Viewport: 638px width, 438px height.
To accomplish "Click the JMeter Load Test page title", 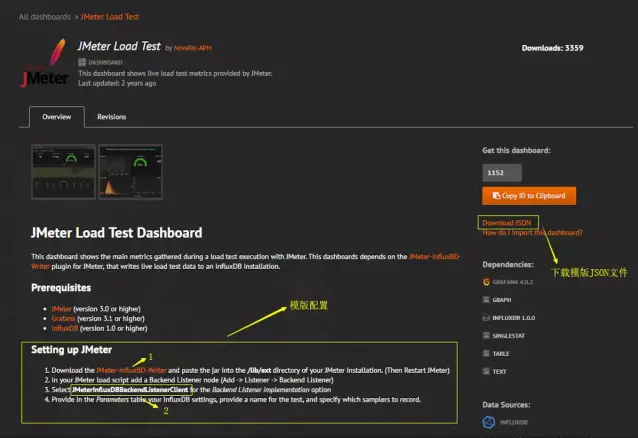I will pos(119,46).
